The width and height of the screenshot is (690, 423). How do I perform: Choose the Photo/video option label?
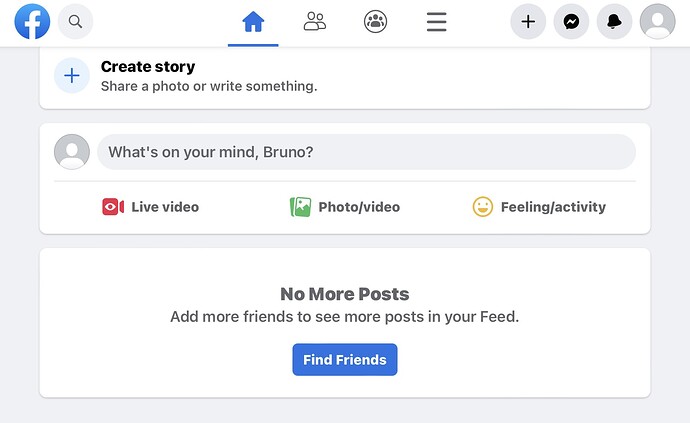359,207
